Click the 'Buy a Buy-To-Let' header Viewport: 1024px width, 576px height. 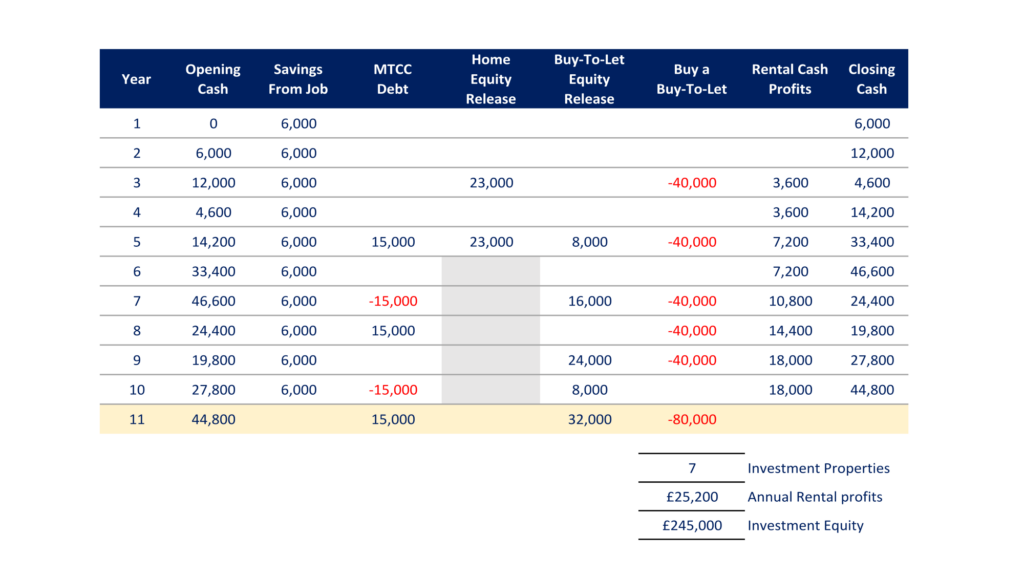pyautogui.click(x=692, y=79)
